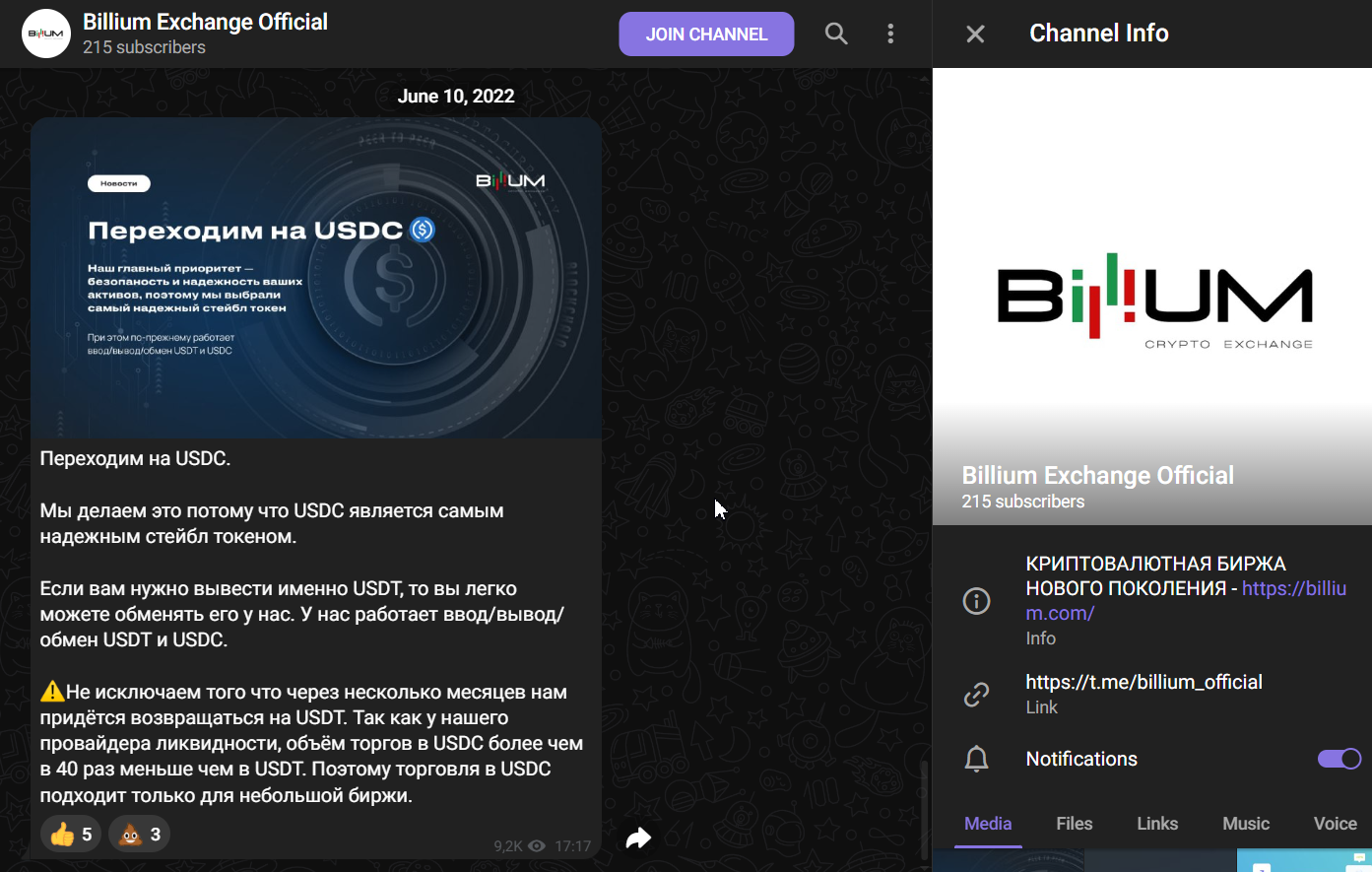Viewport: 1372px width, 872px height.
Task: Click the thumbs-up reaction count 5
Action: 87,835
